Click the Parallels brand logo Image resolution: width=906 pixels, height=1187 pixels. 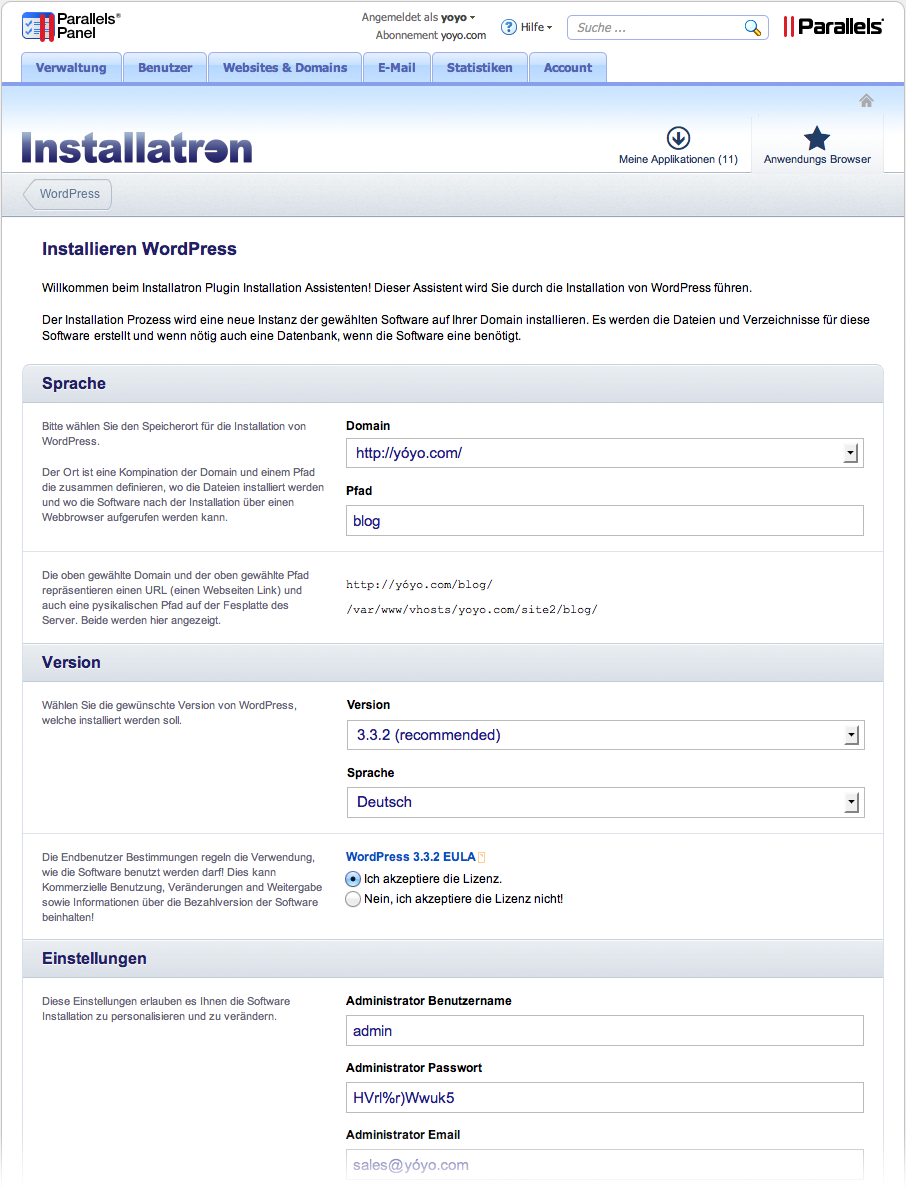pyautogui.click(x=833, y=27)
